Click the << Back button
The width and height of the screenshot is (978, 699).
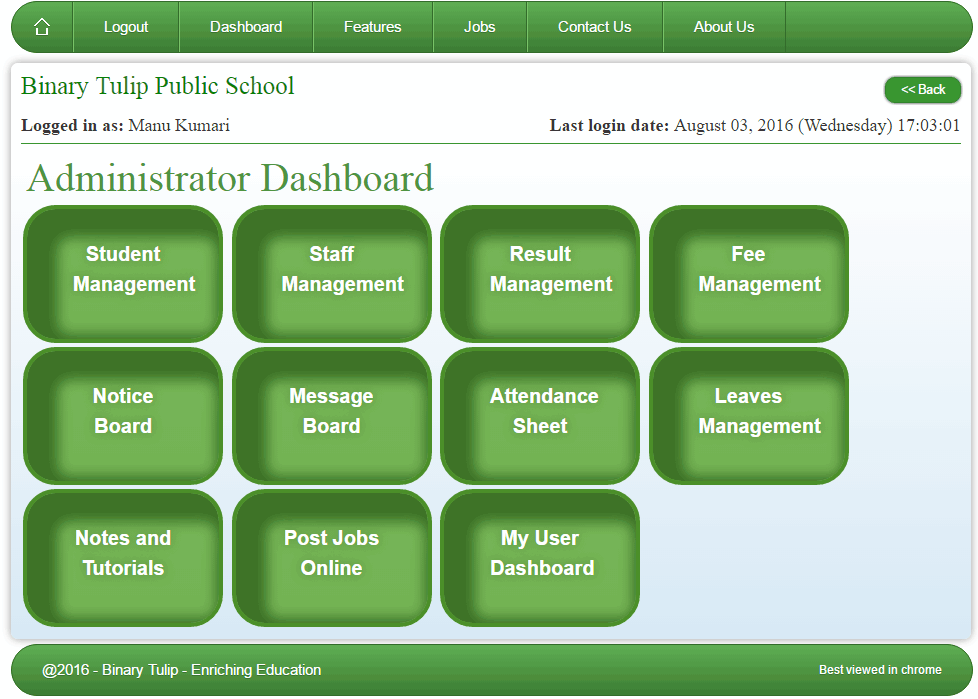point(922,90)
